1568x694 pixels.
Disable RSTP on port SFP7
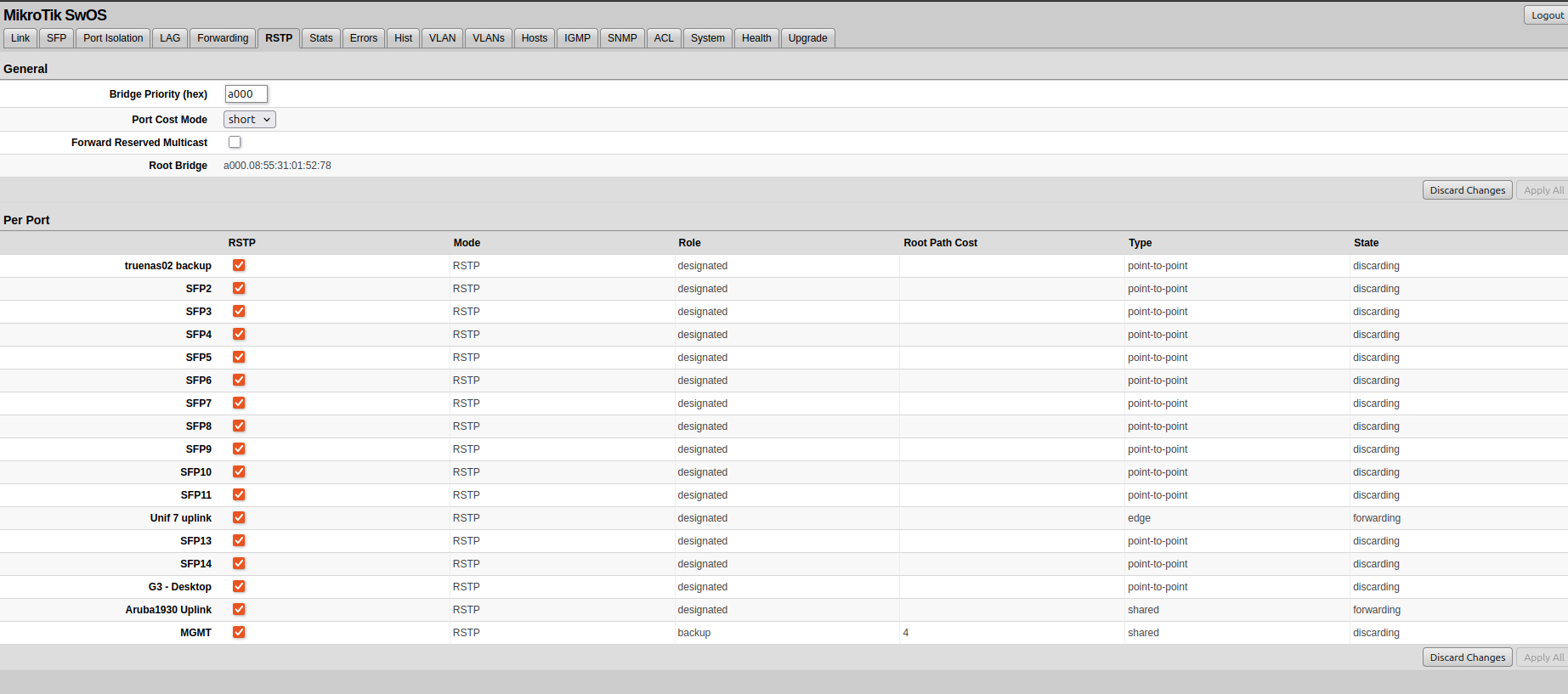[x=239, y=403]
